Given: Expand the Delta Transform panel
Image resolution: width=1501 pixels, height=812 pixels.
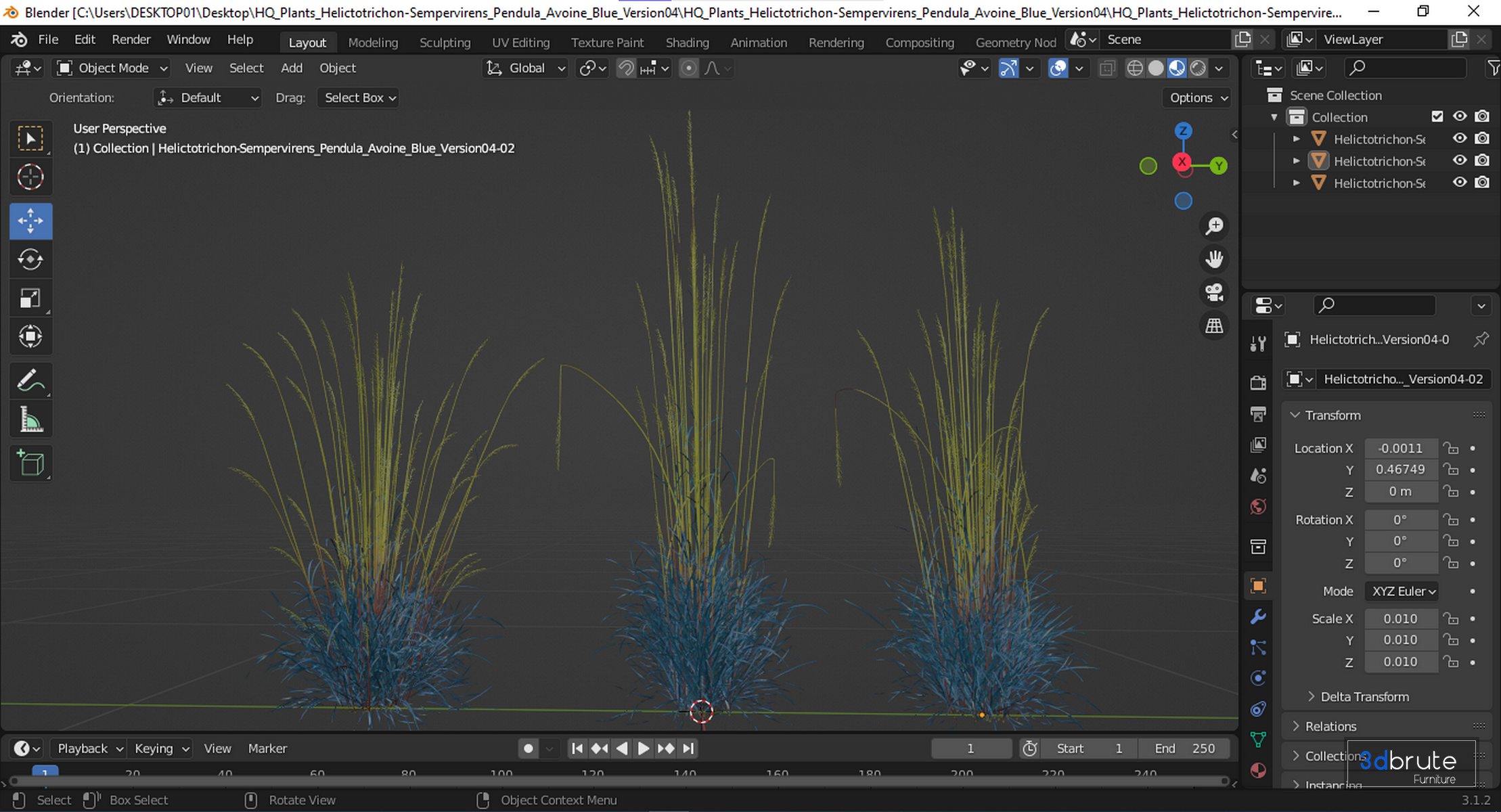Looking at the screenshot, I should coord(1364,696).
